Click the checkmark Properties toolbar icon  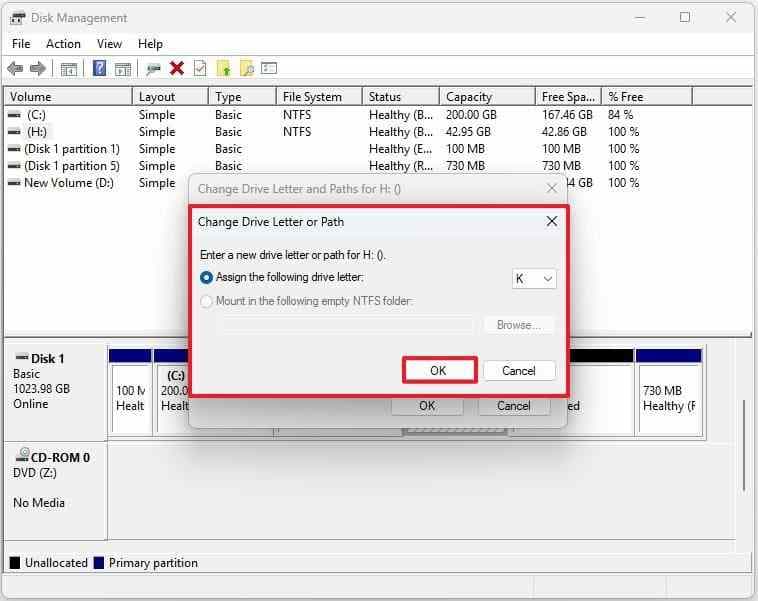[x=200, y=68]
